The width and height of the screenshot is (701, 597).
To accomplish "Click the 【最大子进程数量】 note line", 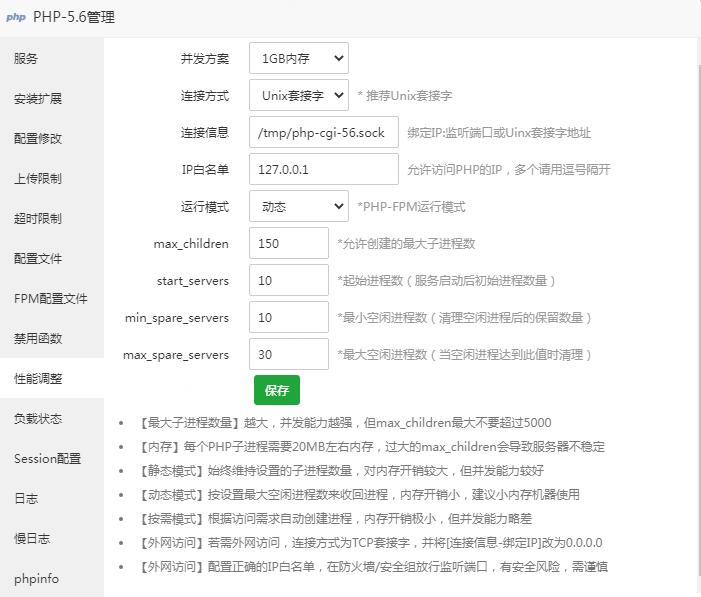I will pyautogui.click(x=345, y=423).
